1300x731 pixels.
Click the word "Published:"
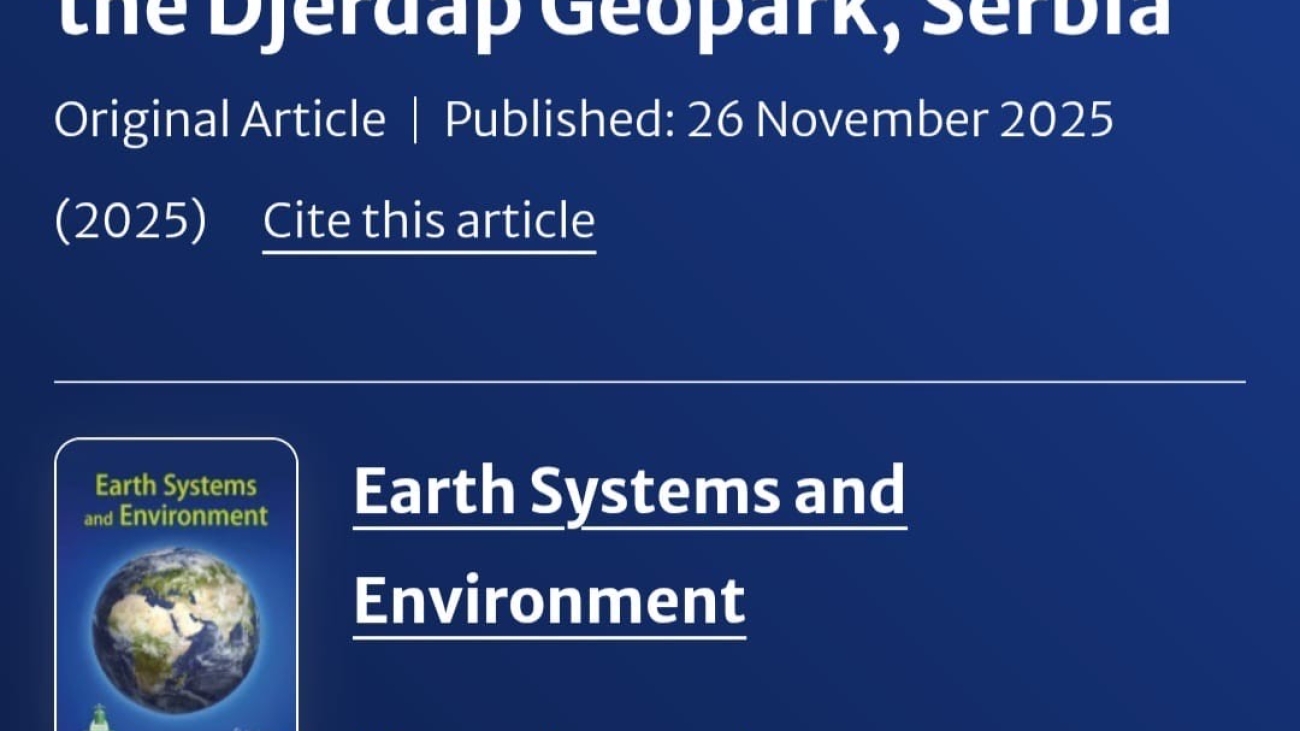(559, 120)
